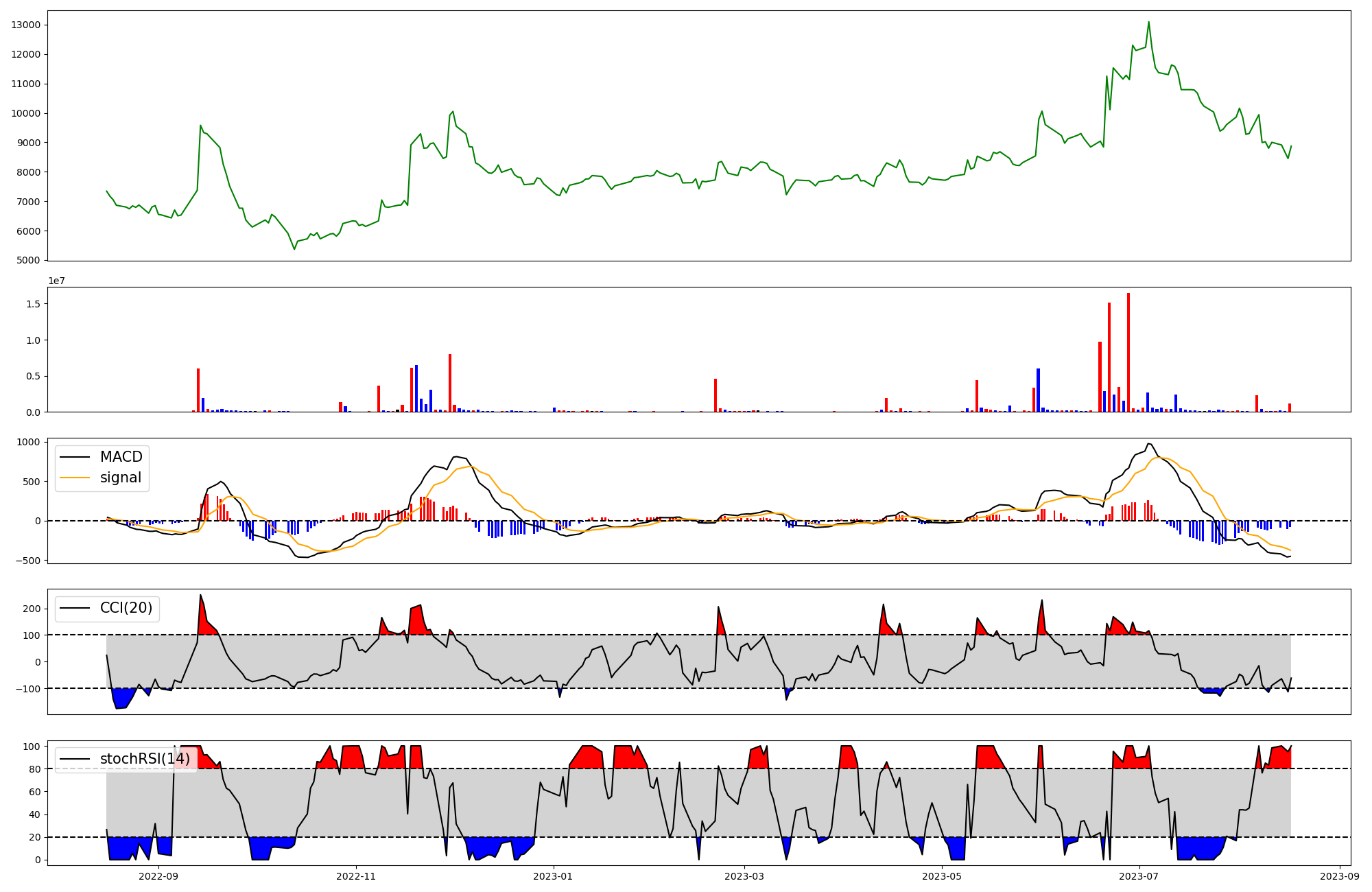Click the 2022-09 x-axis date label
The width and height of the screenshot is (1372, 892).
pyautogui.click(x=158, y=876)
